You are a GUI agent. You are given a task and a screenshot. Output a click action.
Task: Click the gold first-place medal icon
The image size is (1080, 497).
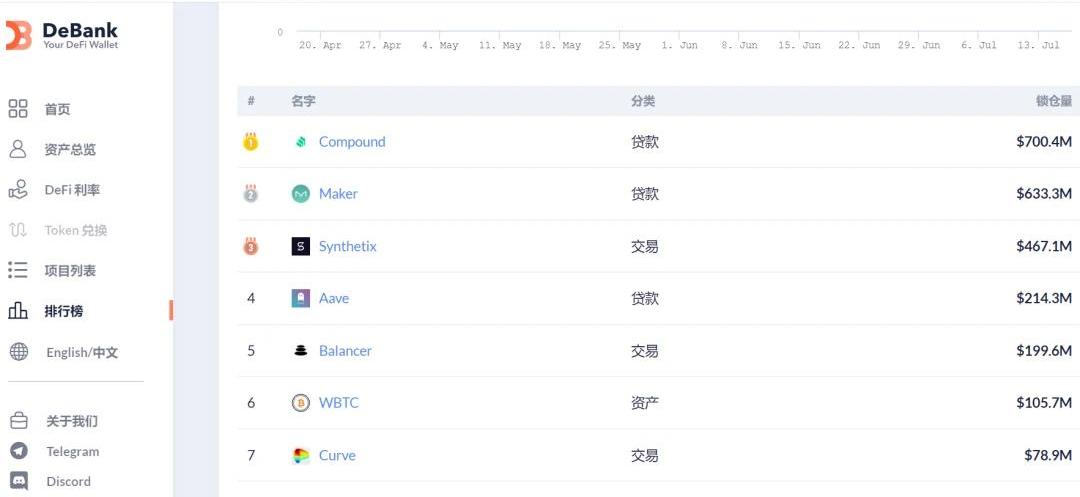[x=251, y=142]
